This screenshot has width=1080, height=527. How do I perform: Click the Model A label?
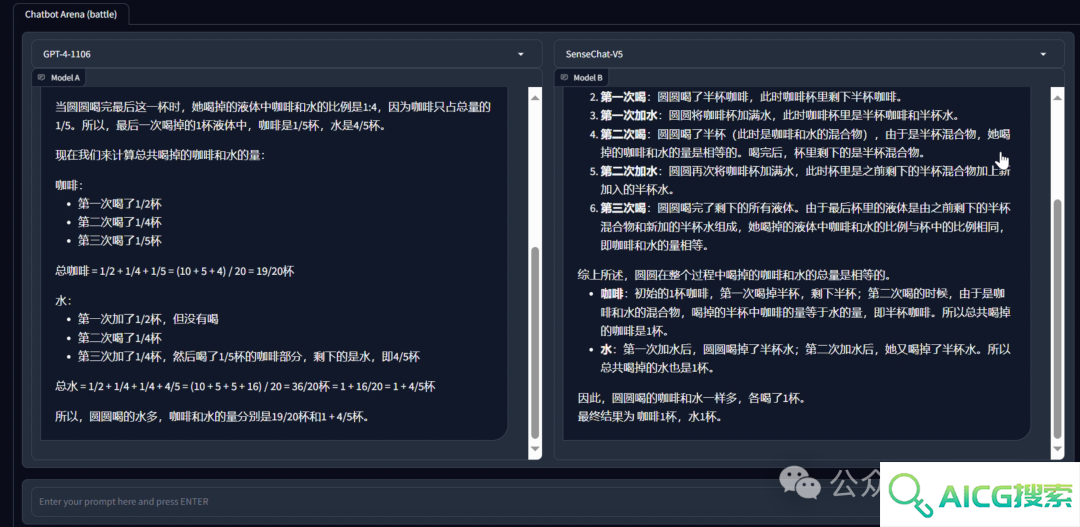(65, 78)
